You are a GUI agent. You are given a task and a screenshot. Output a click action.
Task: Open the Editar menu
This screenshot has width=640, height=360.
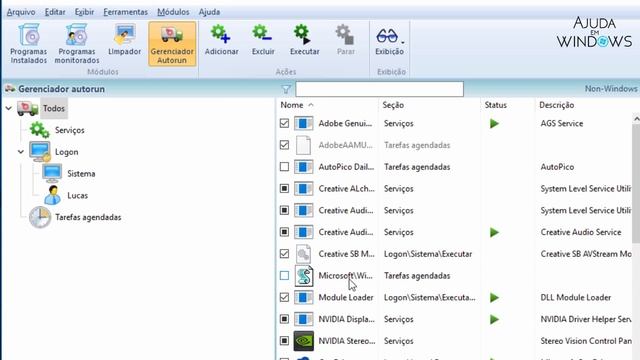click(55, 12)
